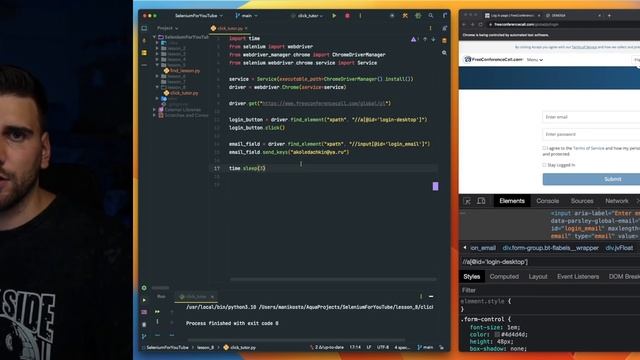Tick the 'Stay logged in' checkbox
The width and height of the screenshot is (640, 360).
[544, 165]
